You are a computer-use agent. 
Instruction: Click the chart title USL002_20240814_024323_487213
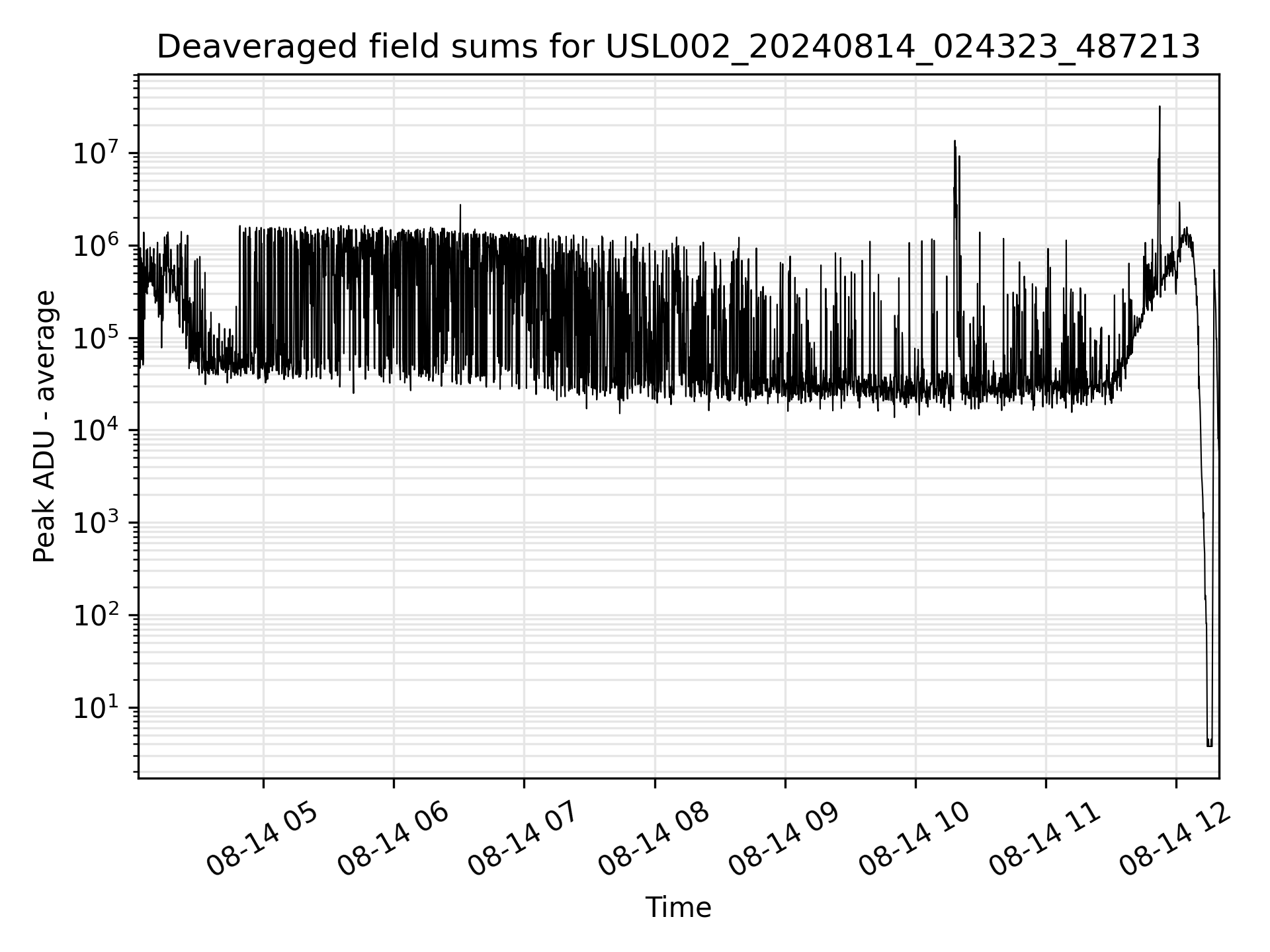point(678,47)
